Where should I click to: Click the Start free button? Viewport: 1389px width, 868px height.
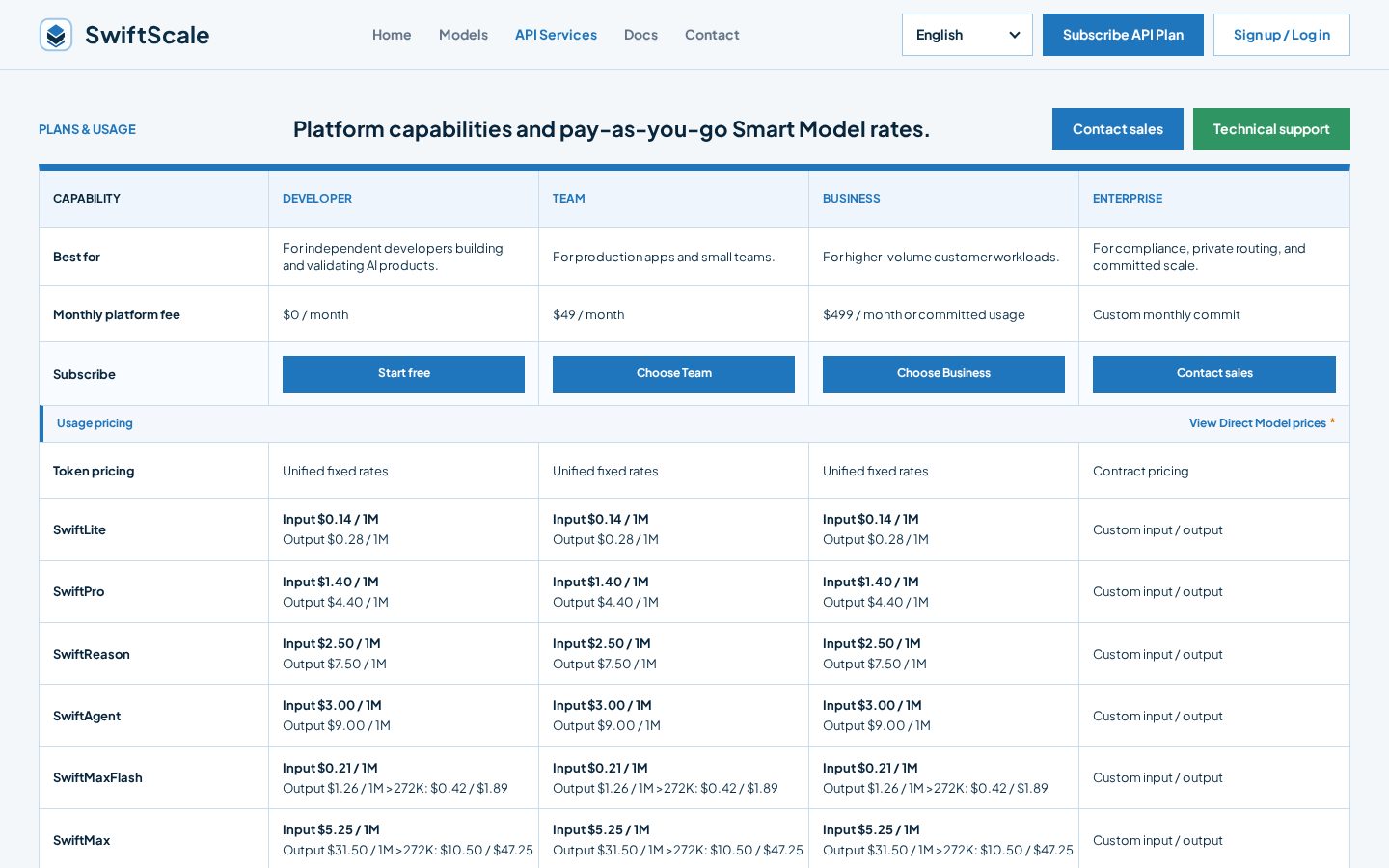(403, 374)
